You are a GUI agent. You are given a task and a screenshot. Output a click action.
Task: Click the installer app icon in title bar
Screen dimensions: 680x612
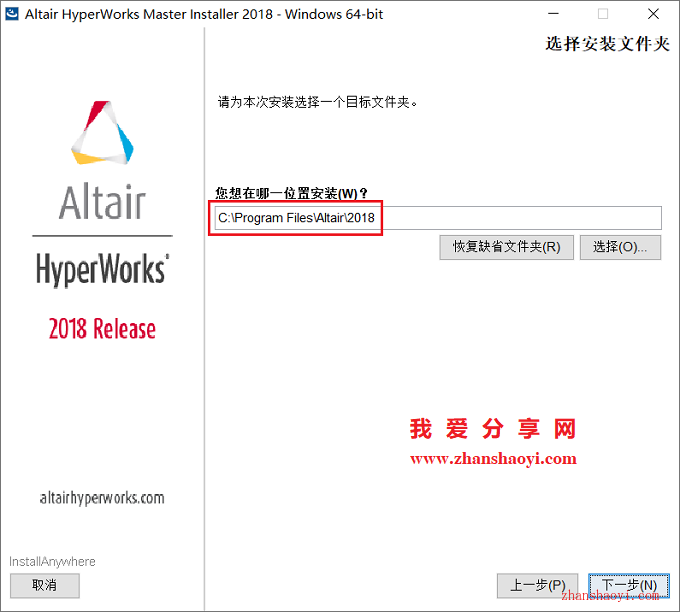pyautogui.click(x=12, y=14)
